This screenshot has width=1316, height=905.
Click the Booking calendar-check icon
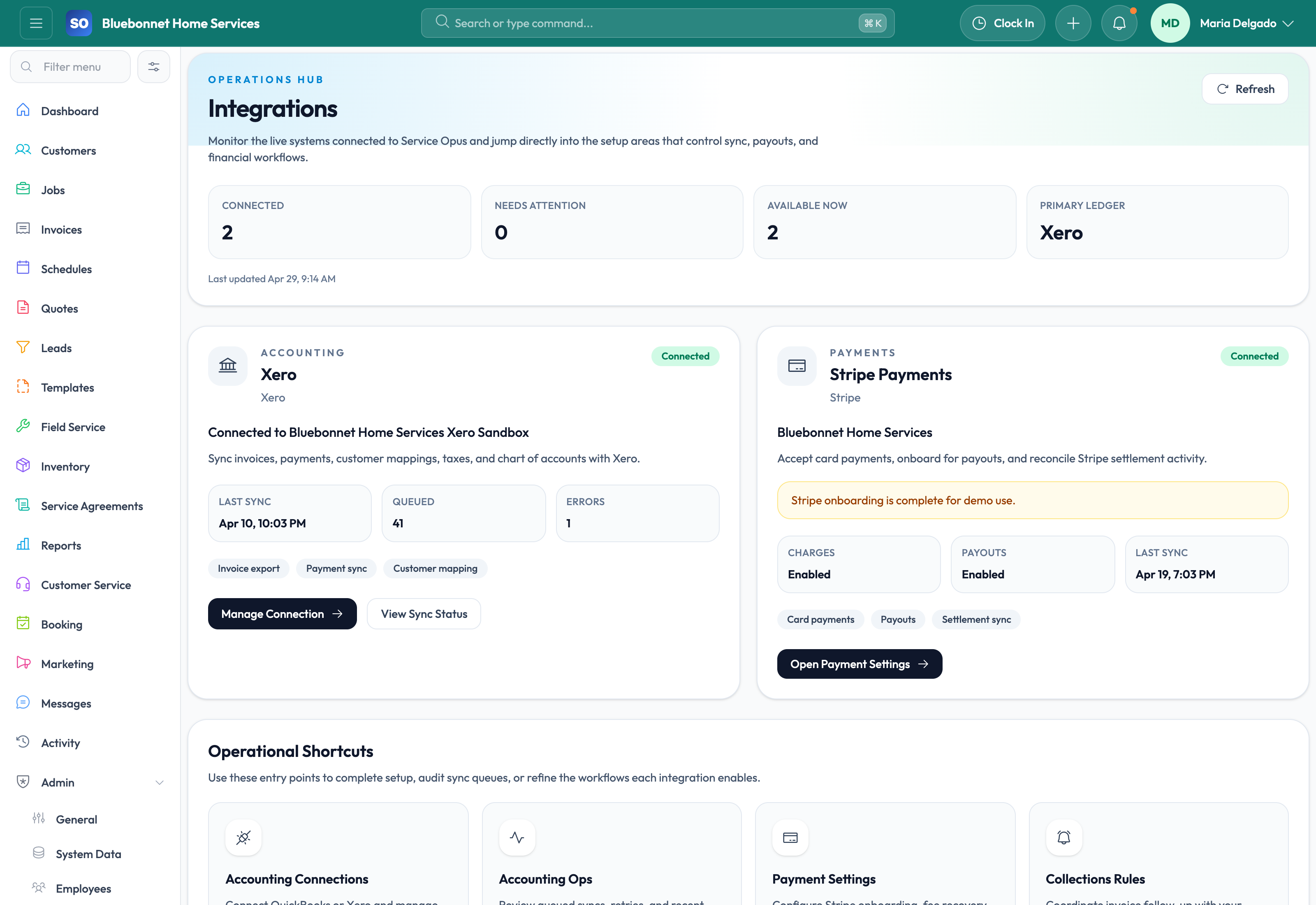click(x=23, y=623)
